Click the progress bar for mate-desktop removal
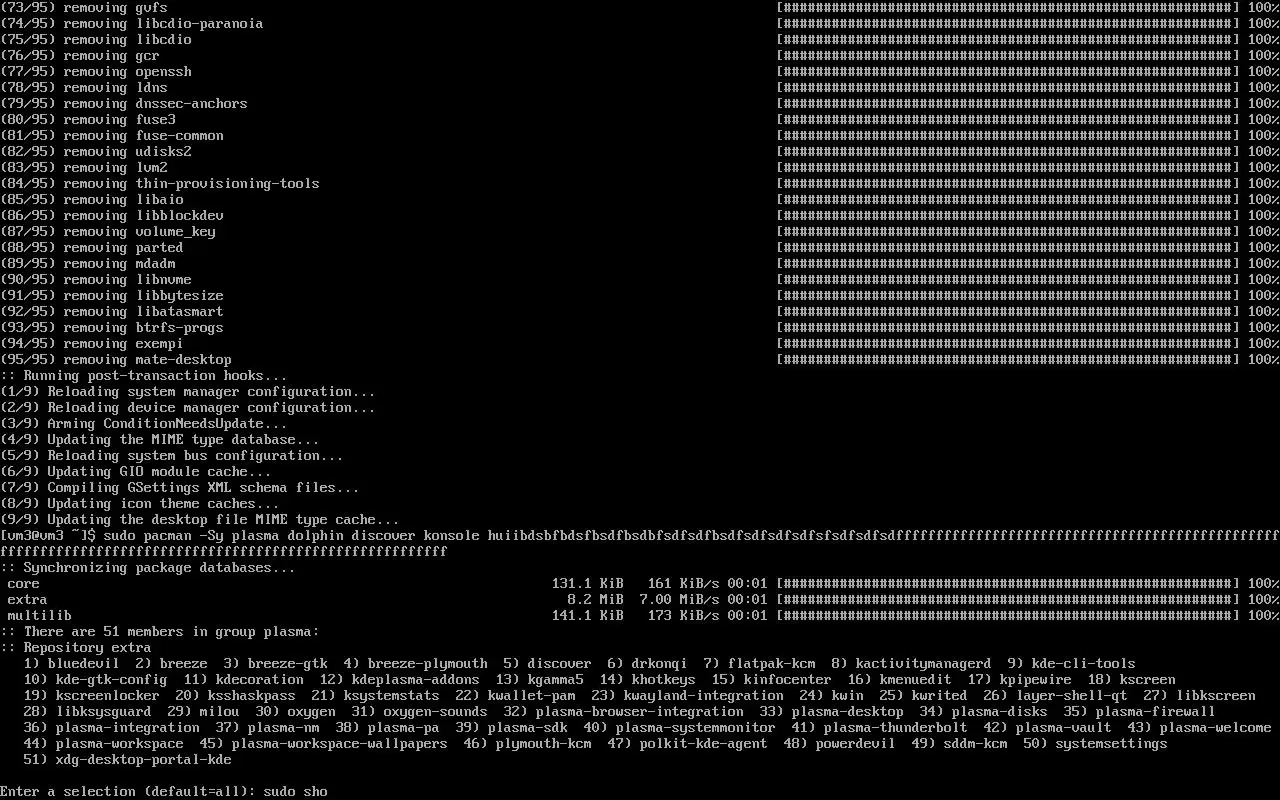Image resolution: width=1280 pixels, height=800 pixels. (x=1008, y=359)
